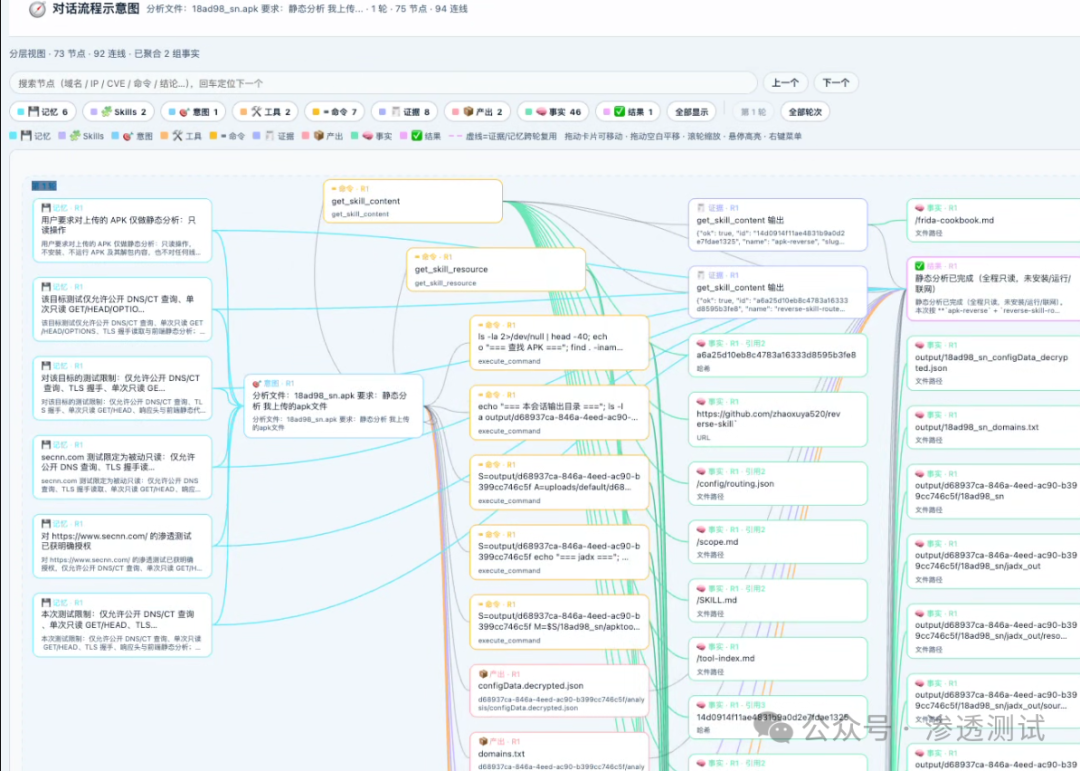This screenshot has width=1080, height=771.
Task: Click the floppy disk icon on 对 https://www.secnn.com/ memory card
Action: point(45,524)
